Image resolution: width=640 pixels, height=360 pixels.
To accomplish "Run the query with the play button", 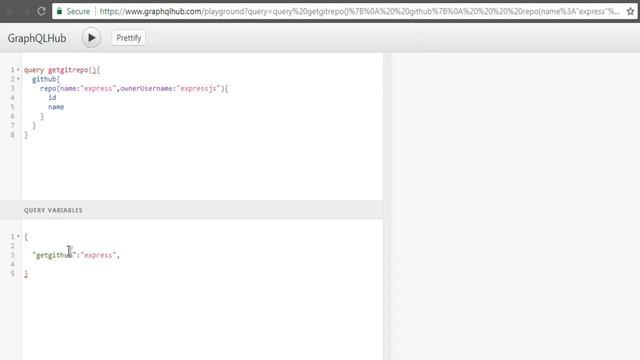I will tap(91, 38).
